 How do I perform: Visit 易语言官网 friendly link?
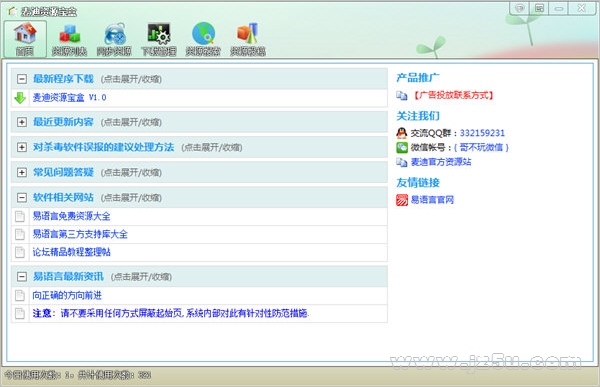pos(432,200)
